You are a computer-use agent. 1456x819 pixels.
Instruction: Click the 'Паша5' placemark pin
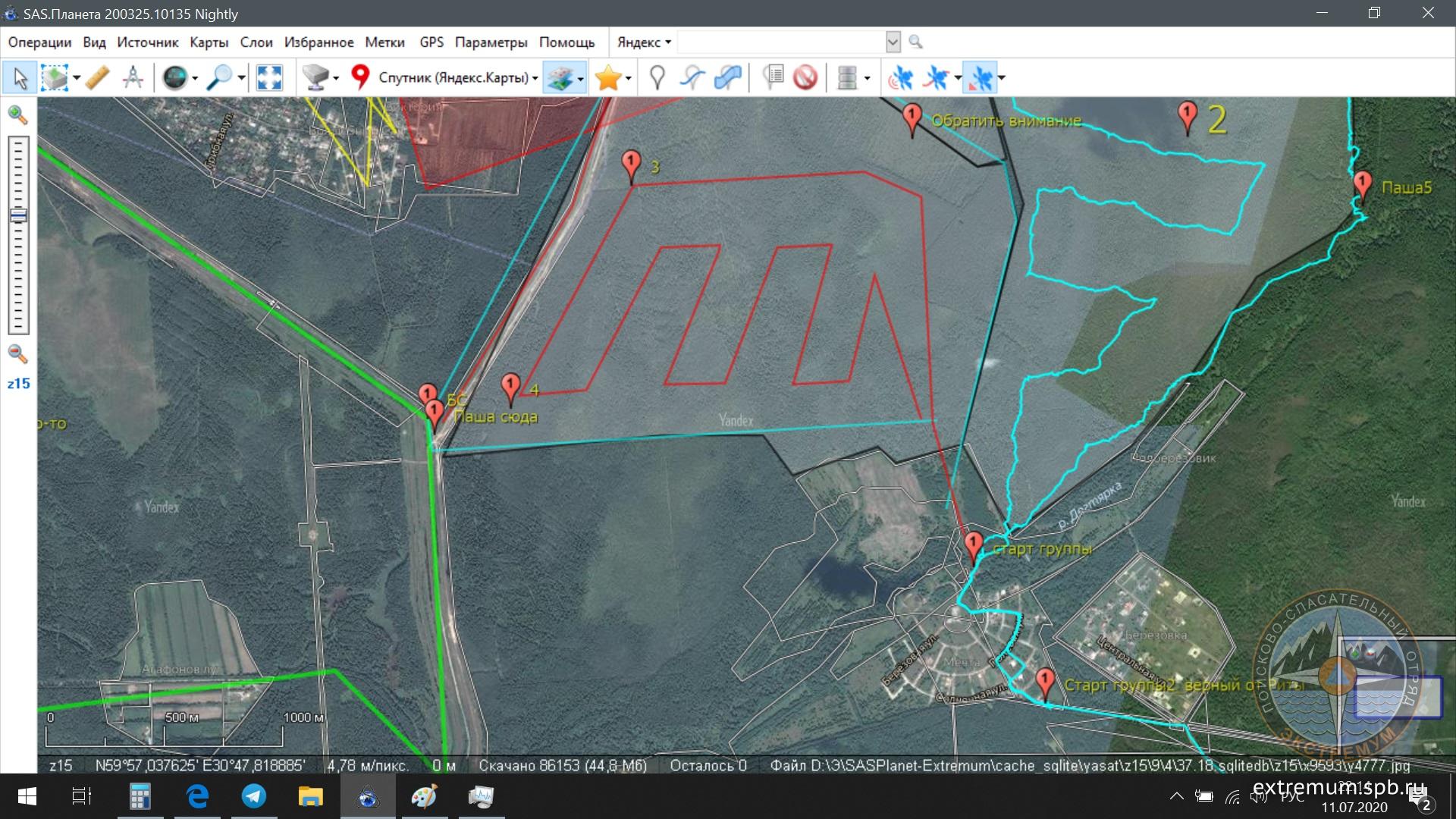tap(1363, 187)
